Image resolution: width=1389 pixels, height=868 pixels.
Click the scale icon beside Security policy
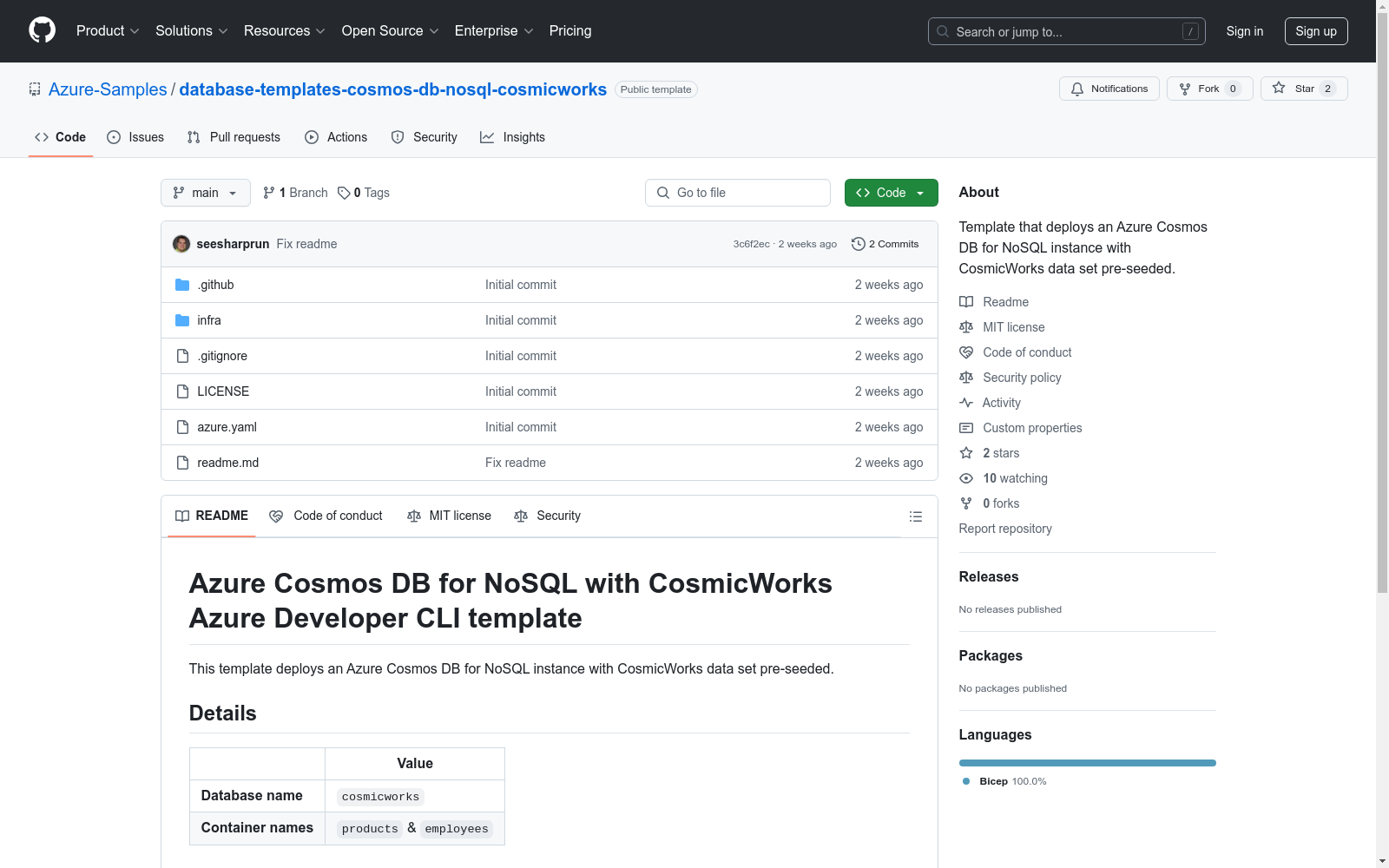[966, 378]
